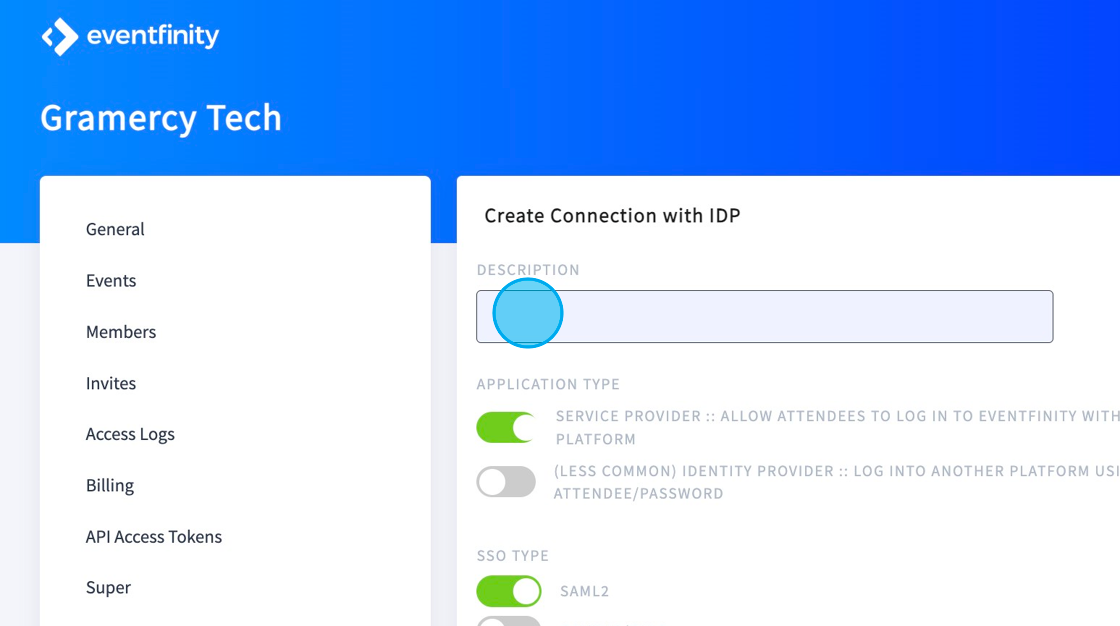Click the Gramercy Tech organization heading
Screen dimensions: 1120x626
coord(161,118)
